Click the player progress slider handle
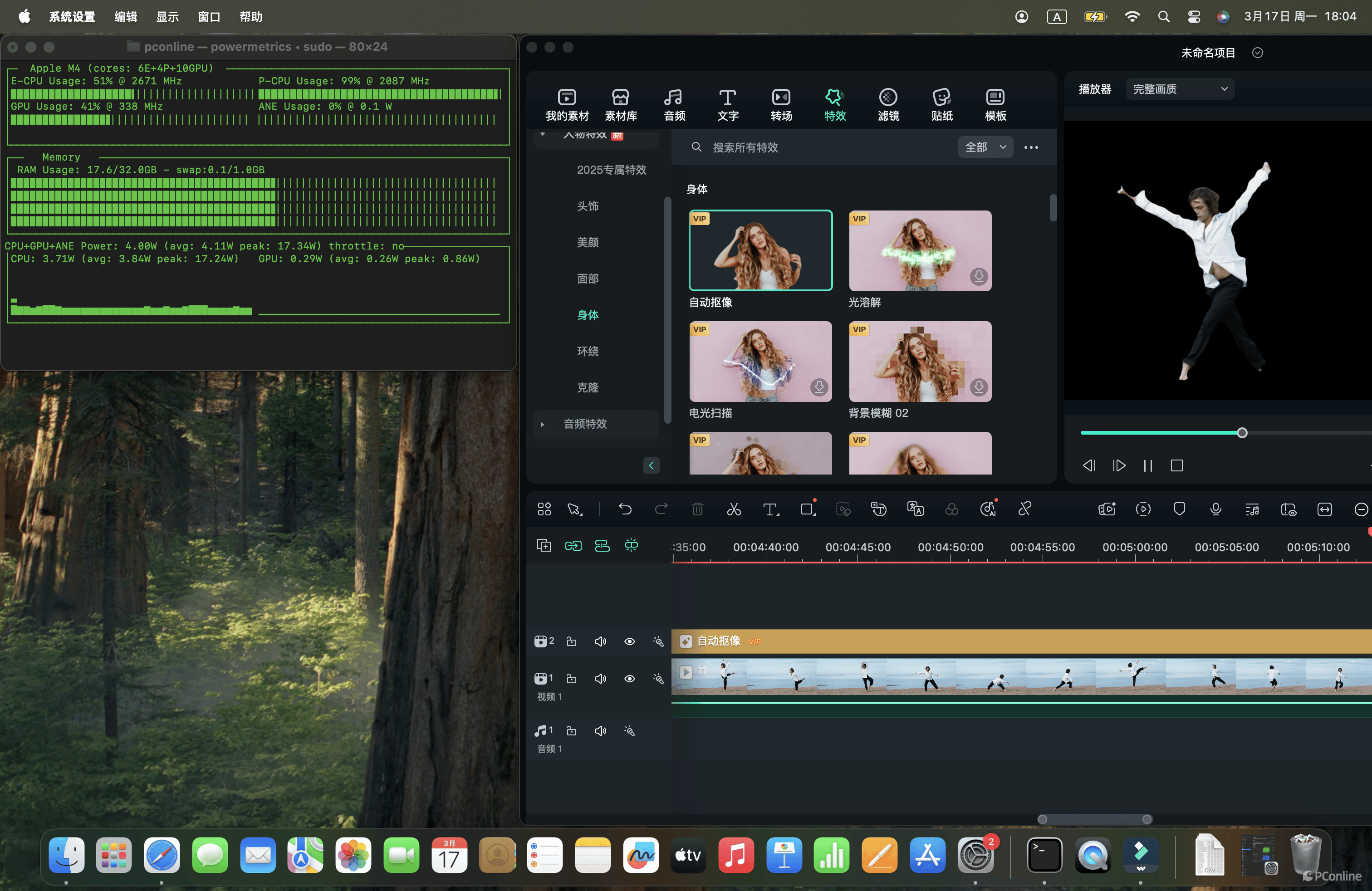1372x891 pixels. tap(1242, 433)
